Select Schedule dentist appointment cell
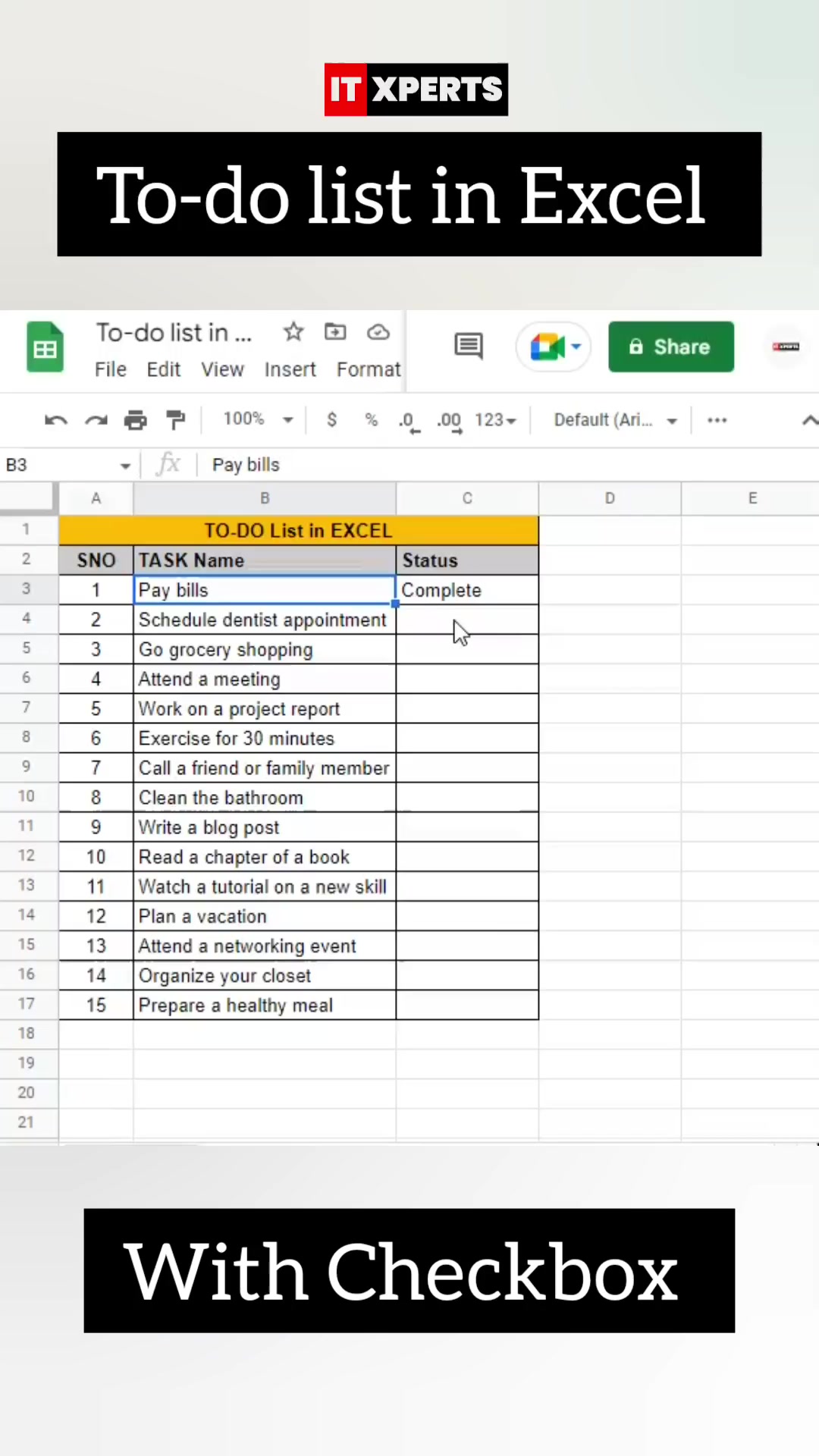The height and width of the screenshot is (1456, 819). (265, 620)
